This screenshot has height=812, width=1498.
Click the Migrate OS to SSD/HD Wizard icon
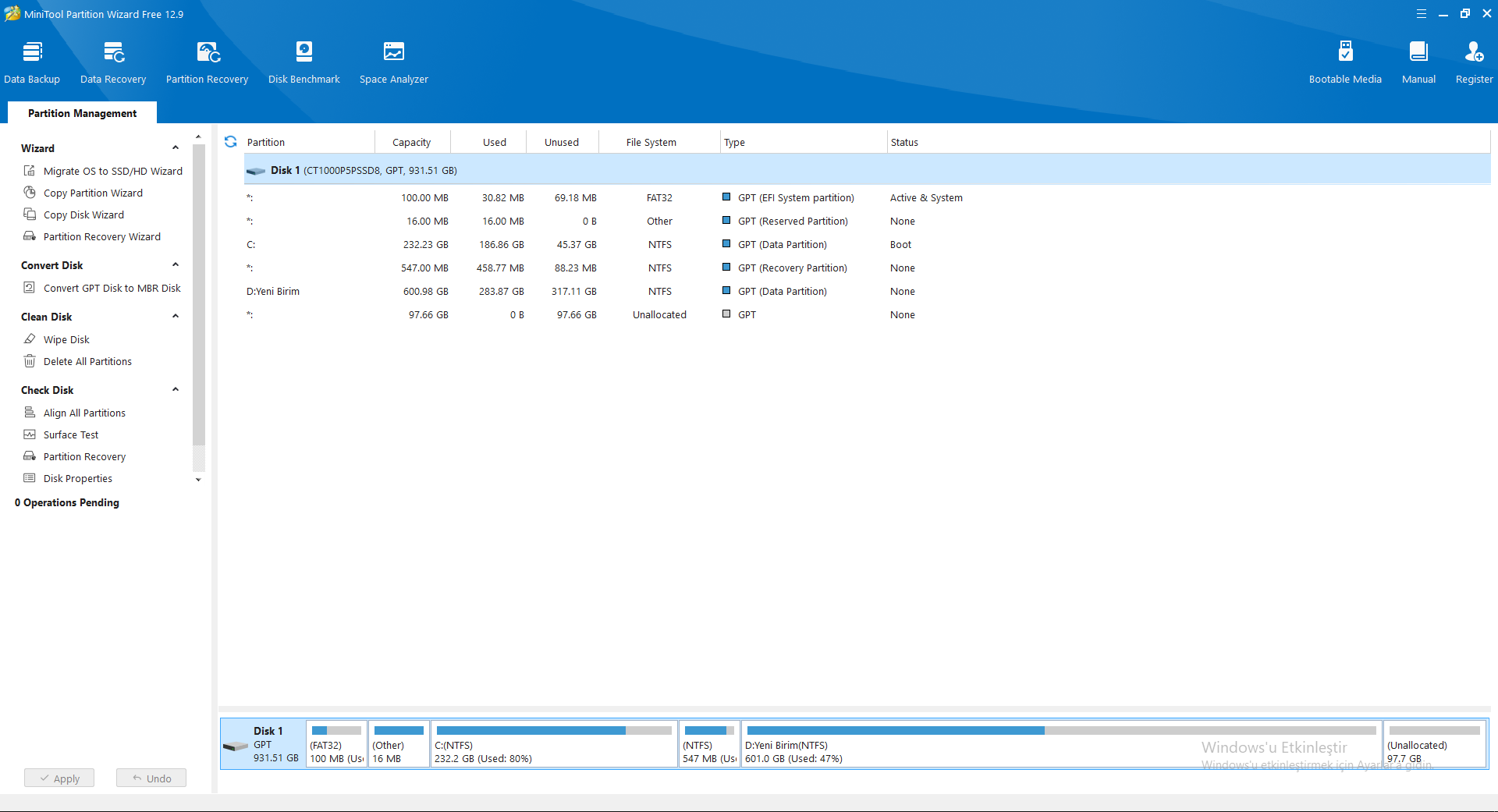coord(30,171)
